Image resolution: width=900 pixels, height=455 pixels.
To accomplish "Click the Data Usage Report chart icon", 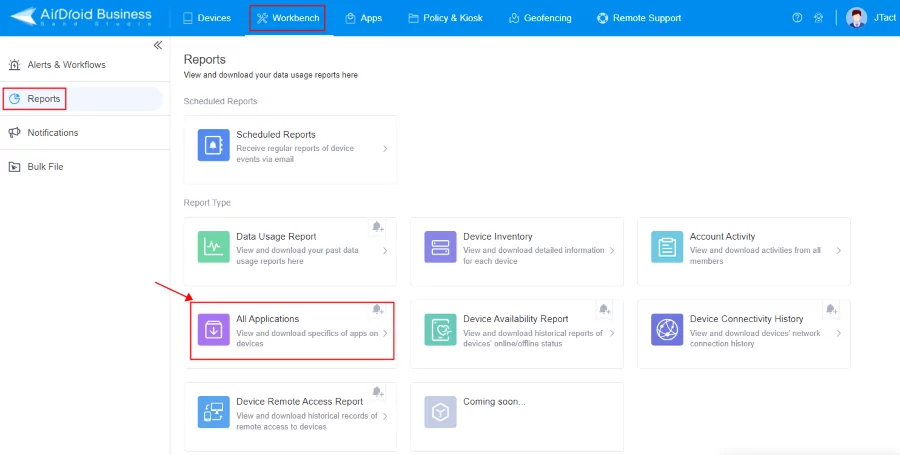I will pyautogui.click(x=213, y=246).
